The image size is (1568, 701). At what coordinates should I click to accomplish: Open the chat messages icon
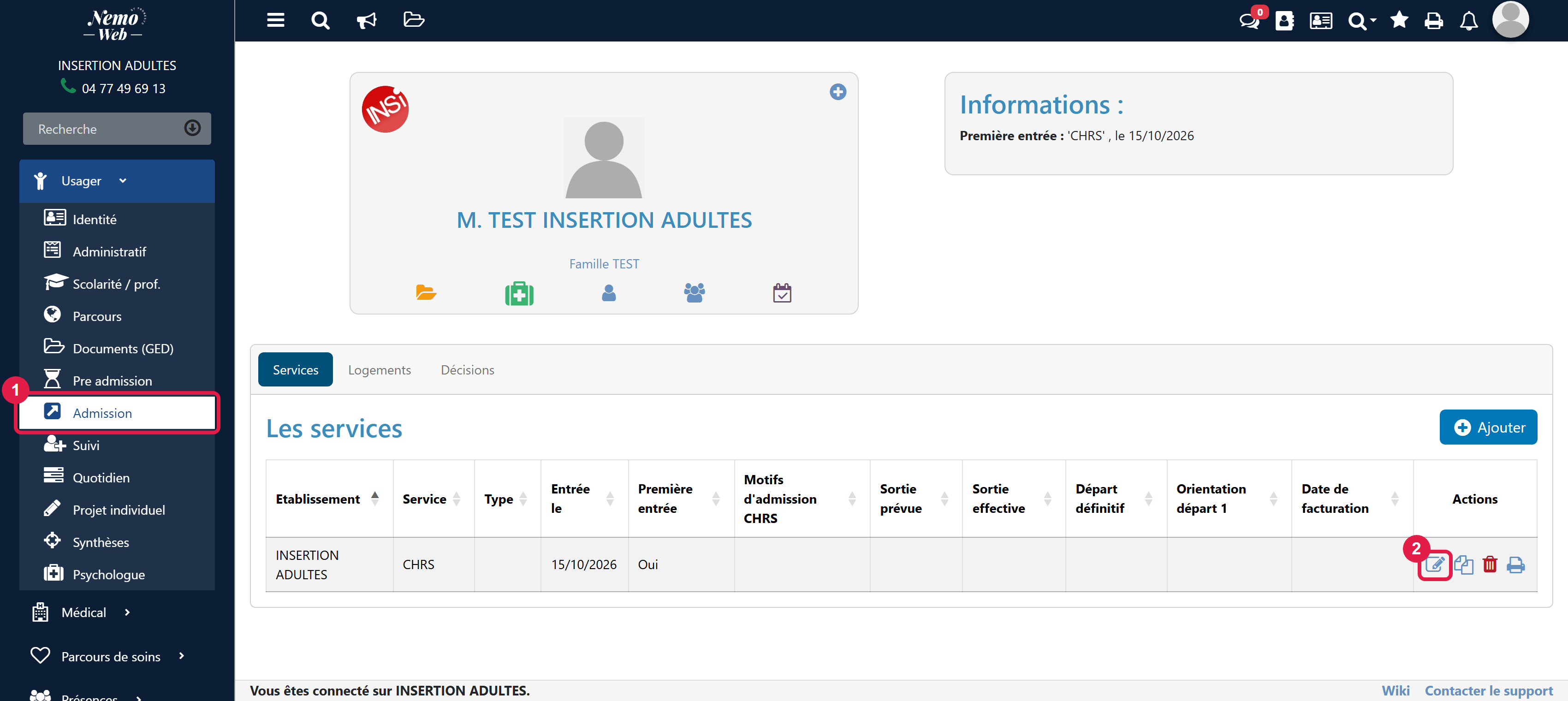point(1249,21)
